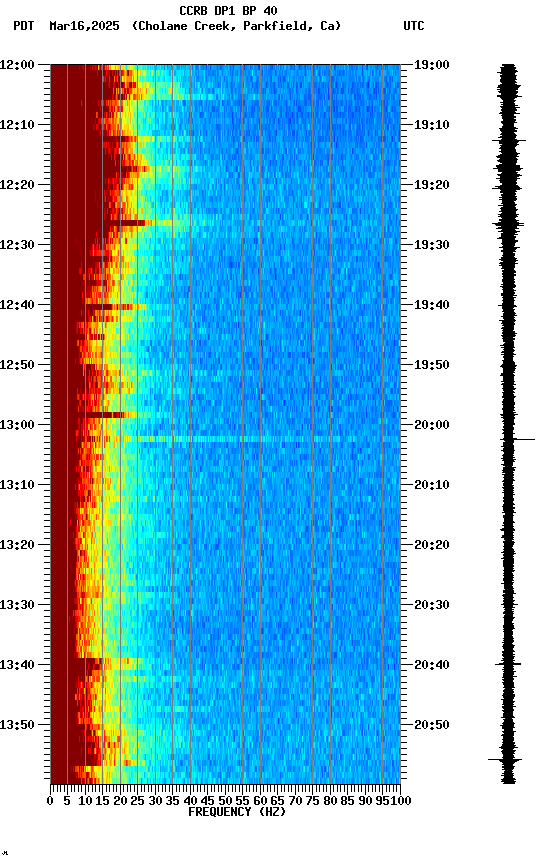Viewport: 552px width, 864px height.
Task: Click the '12:50' PDT time label
Action: pos(17,365)
